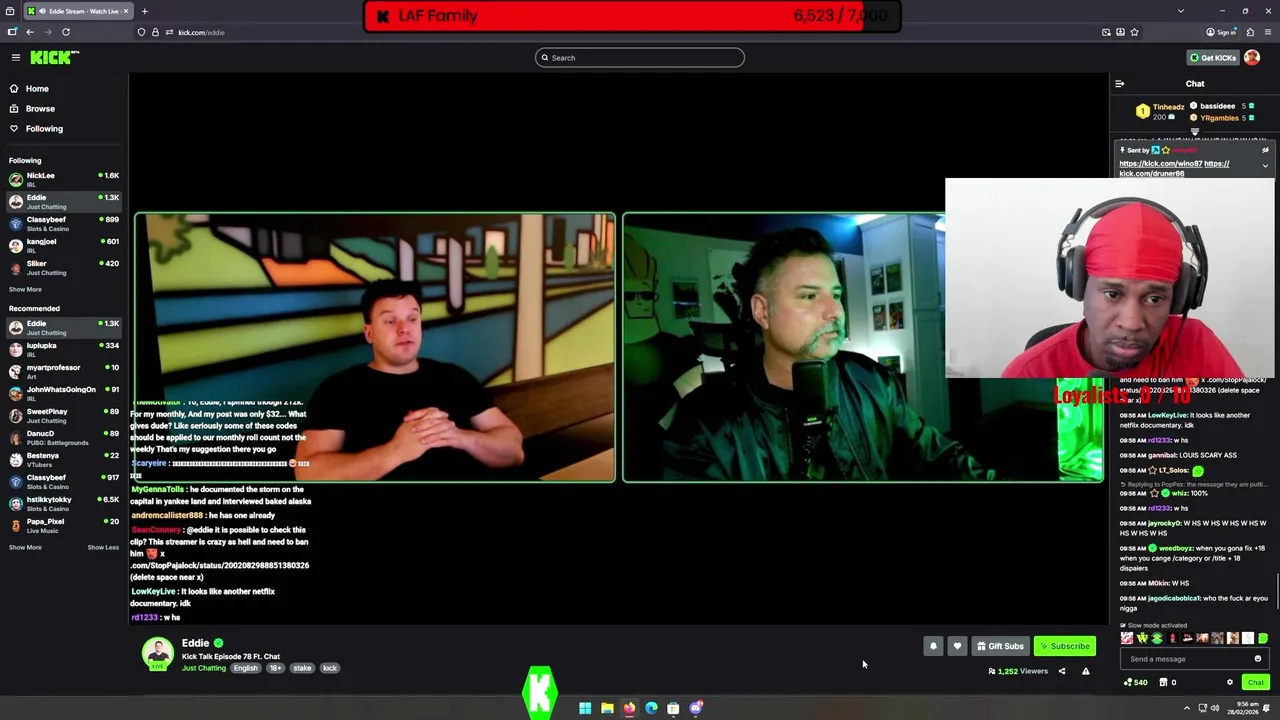The height and width of the screenshot is (720, 1280).
Task: Click the green Subscribe button
Action: [x=1065, y=646]
